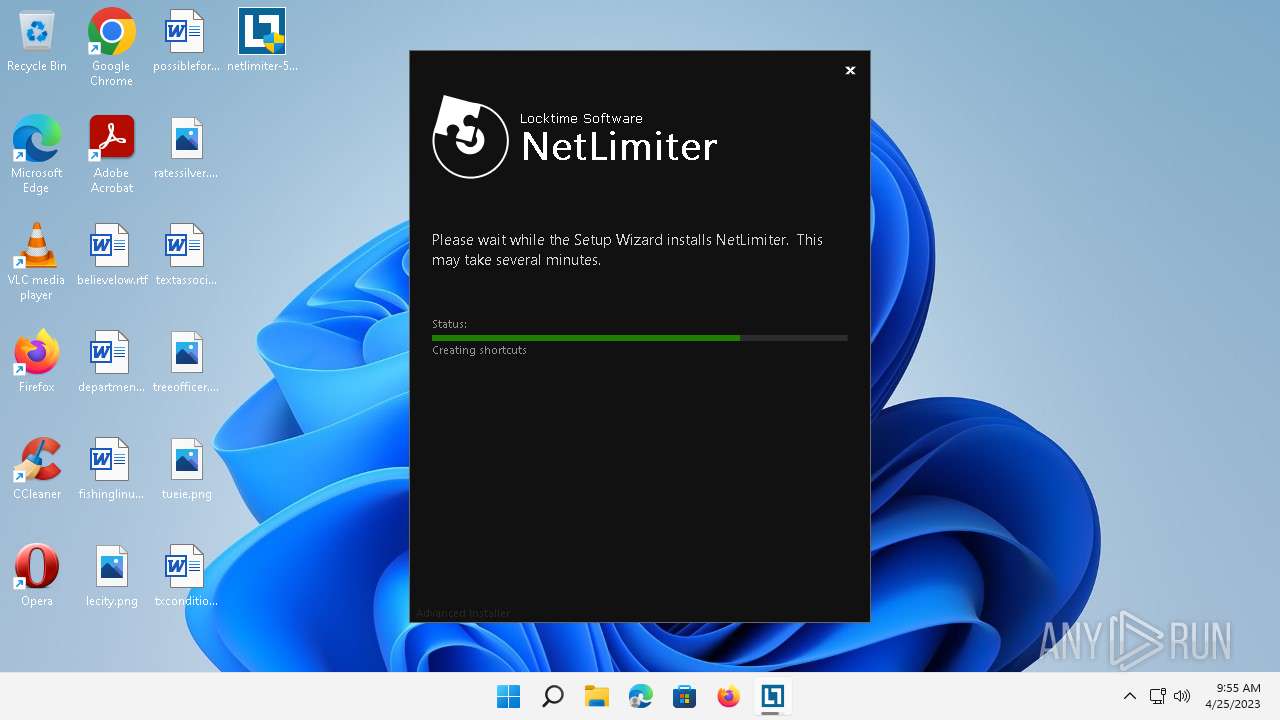Viewport: 1280px width, 720px height.
Task: Open the Recycle Bin desktop icon
Action: (37, 41)
